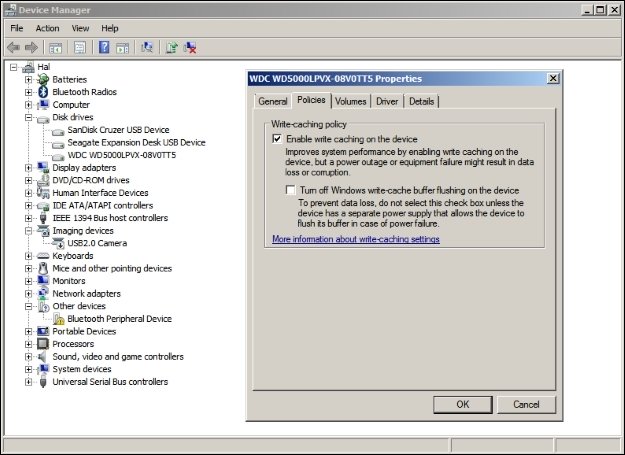Select the System devices tree label
The image size is (625, 455).
pos(82,369)
